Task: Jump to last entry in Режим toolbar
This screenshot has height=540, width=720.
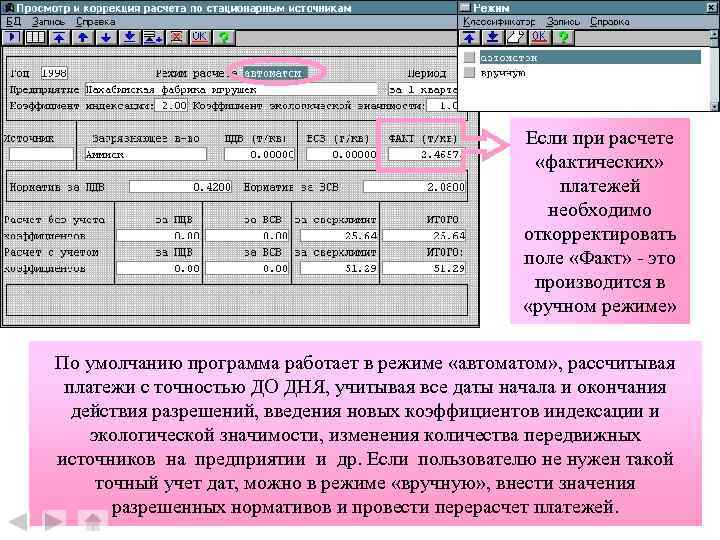Action: coord(492,37)
